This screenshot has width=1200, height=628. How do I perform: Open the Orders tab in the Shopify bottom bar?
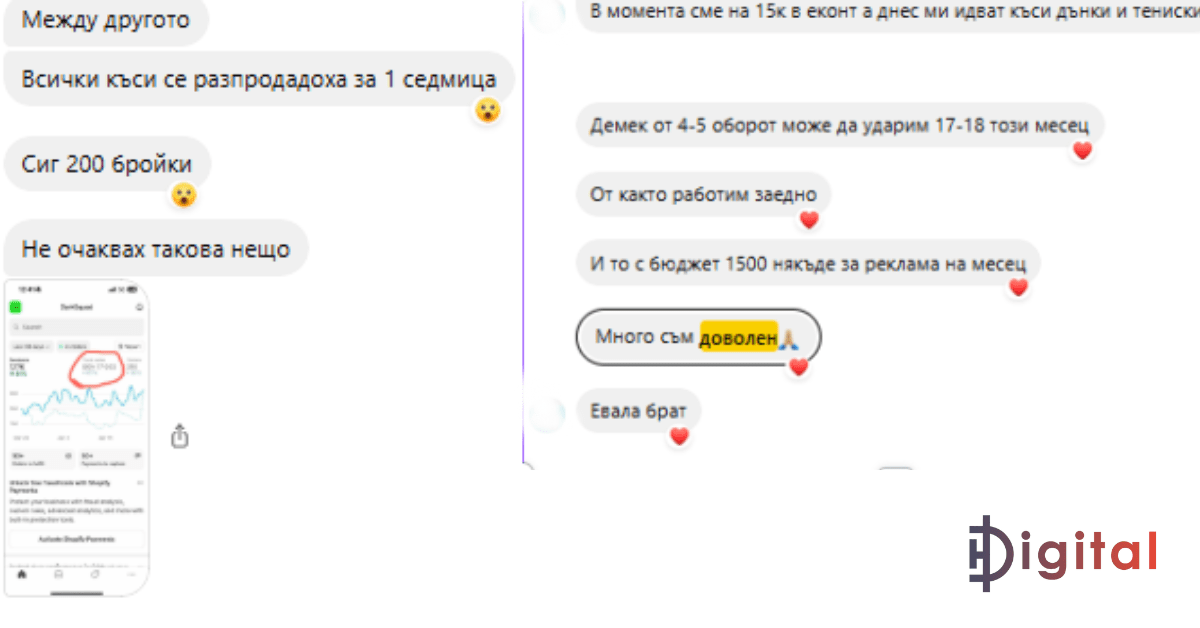[x=58, y=574]
